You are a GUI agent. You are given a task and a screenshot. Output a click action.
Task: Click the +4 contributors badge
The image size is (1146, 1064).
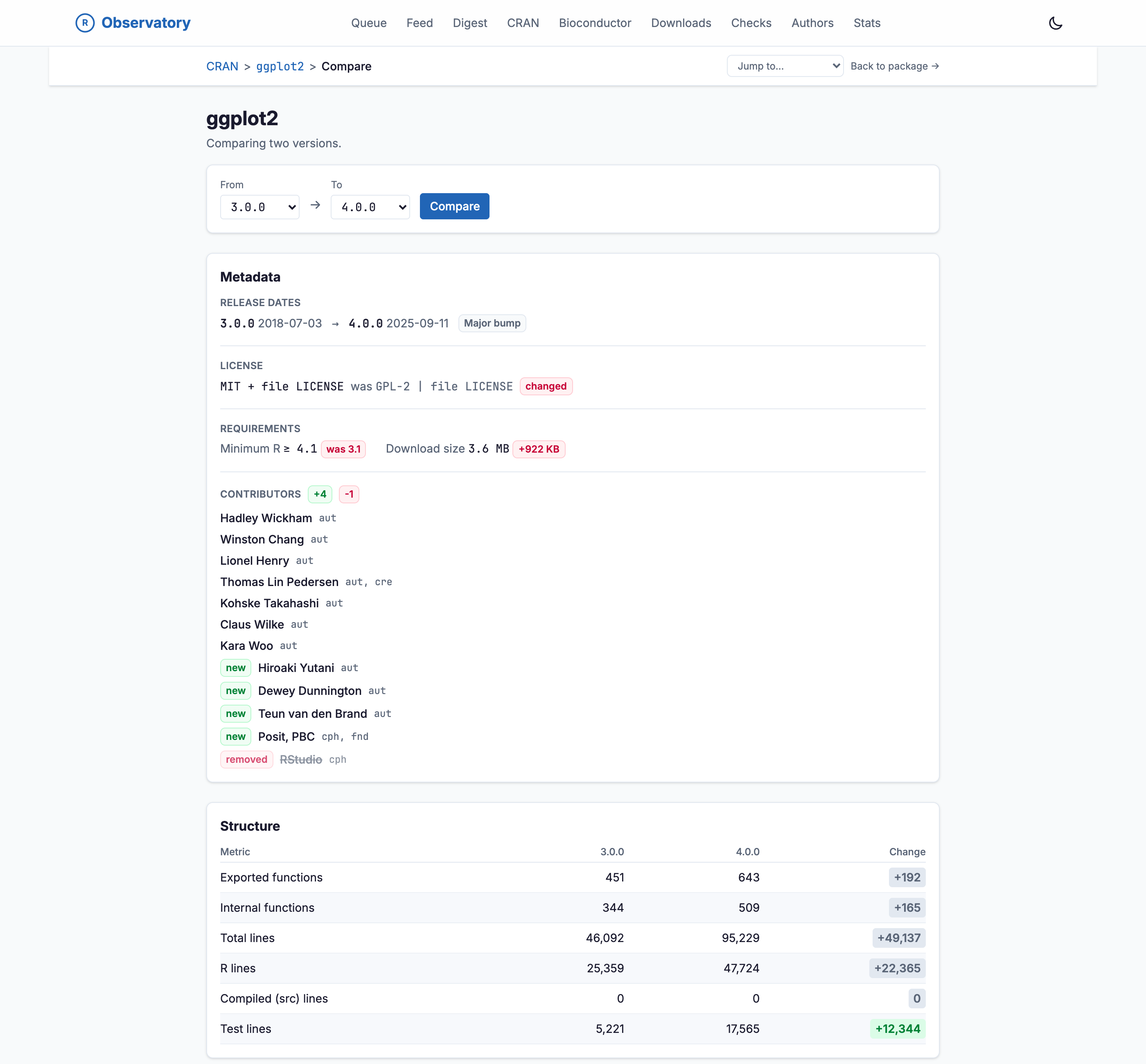[x=320, y=494]
